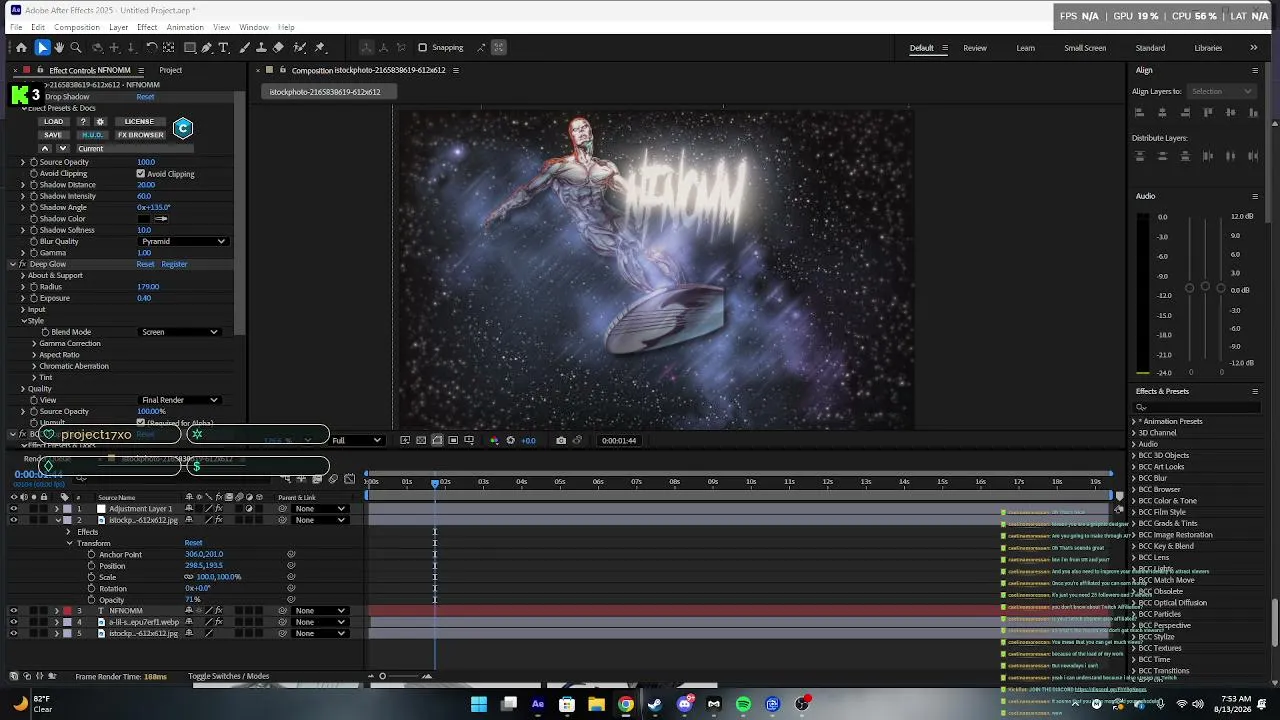
Task: Click the BCC settings gear icon
Action: tap(99, 122)
